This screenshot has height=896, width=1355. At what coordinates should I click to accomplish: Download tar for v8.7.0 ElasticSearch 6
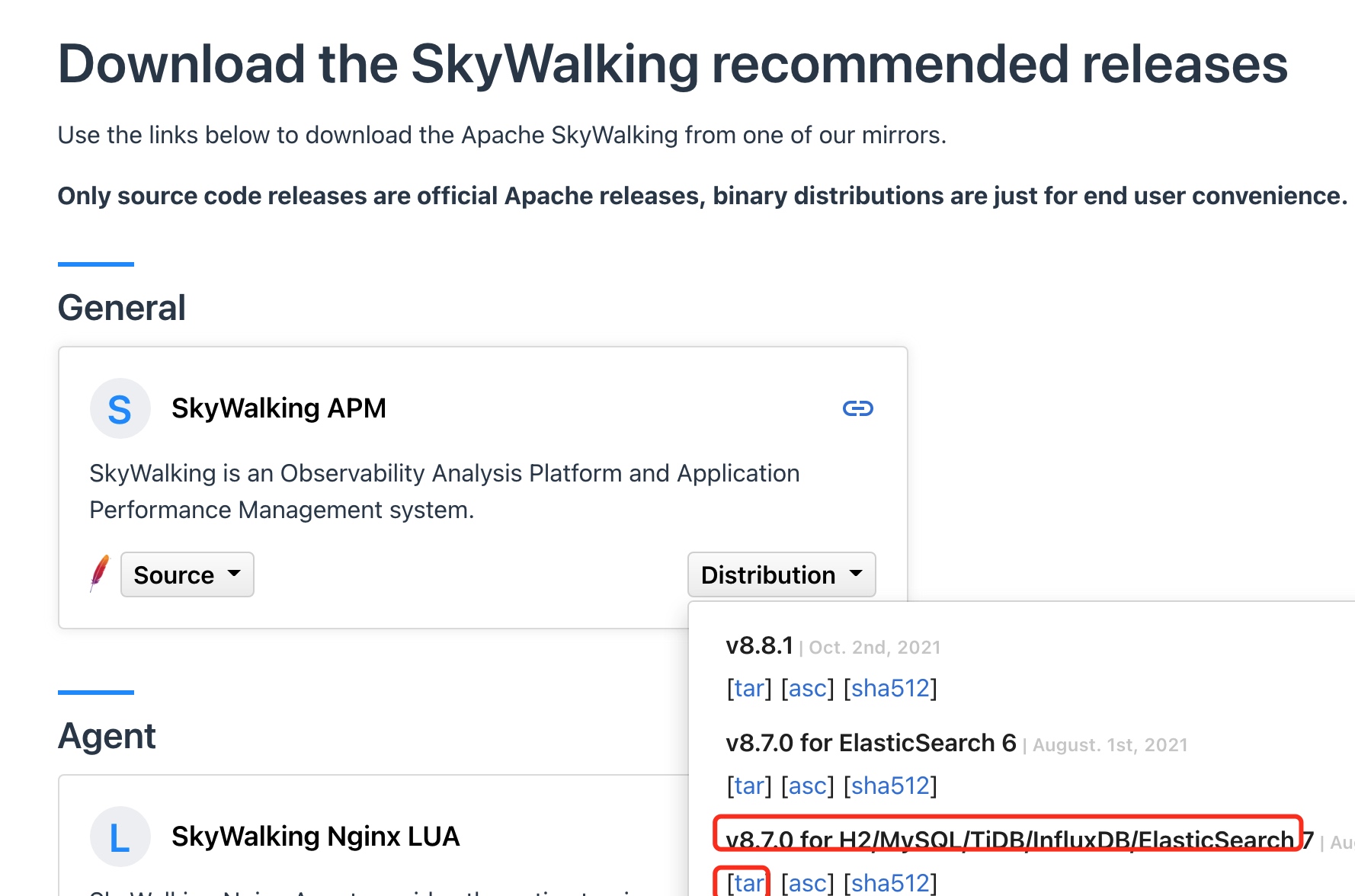coord(749,786)
